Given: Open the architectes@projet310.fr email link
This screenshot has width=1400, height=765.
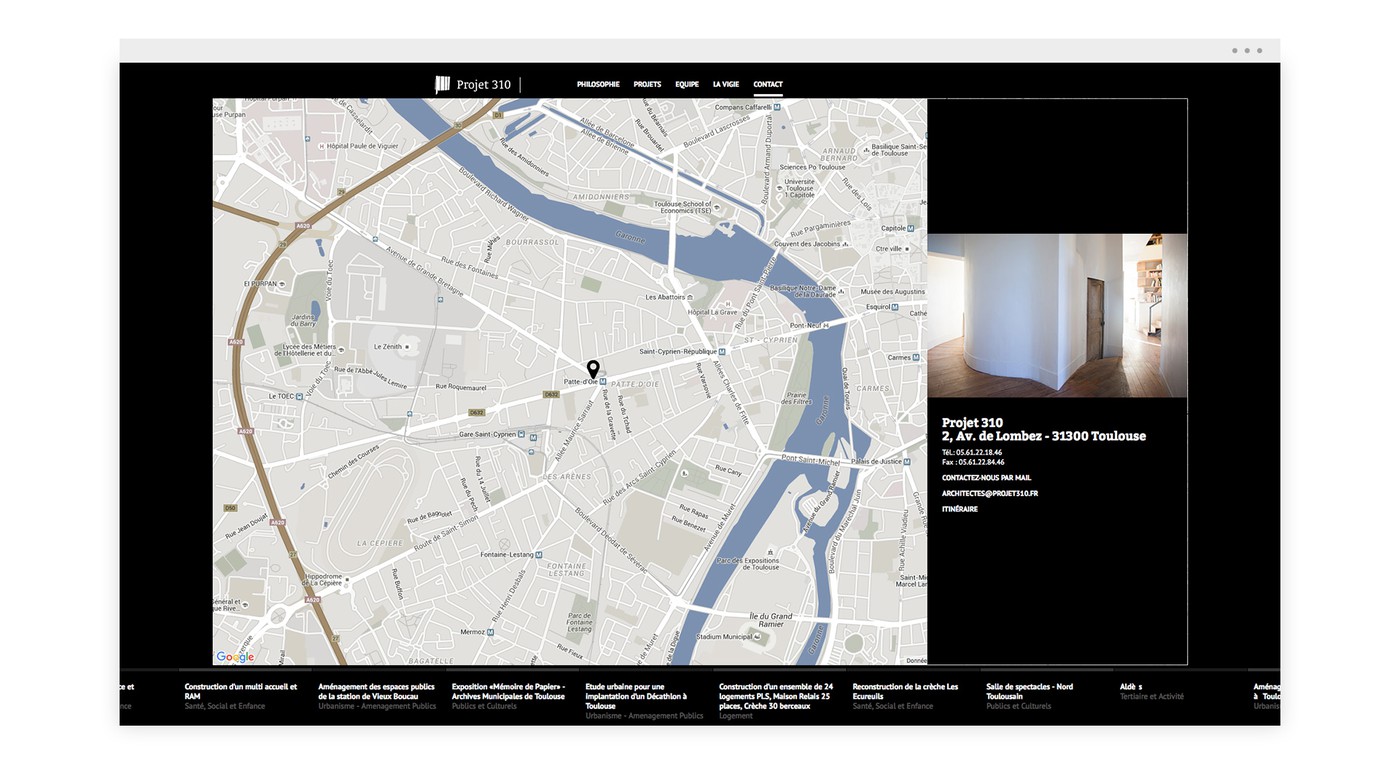Looking at the screenshot, I should click(x=989, y=494).
